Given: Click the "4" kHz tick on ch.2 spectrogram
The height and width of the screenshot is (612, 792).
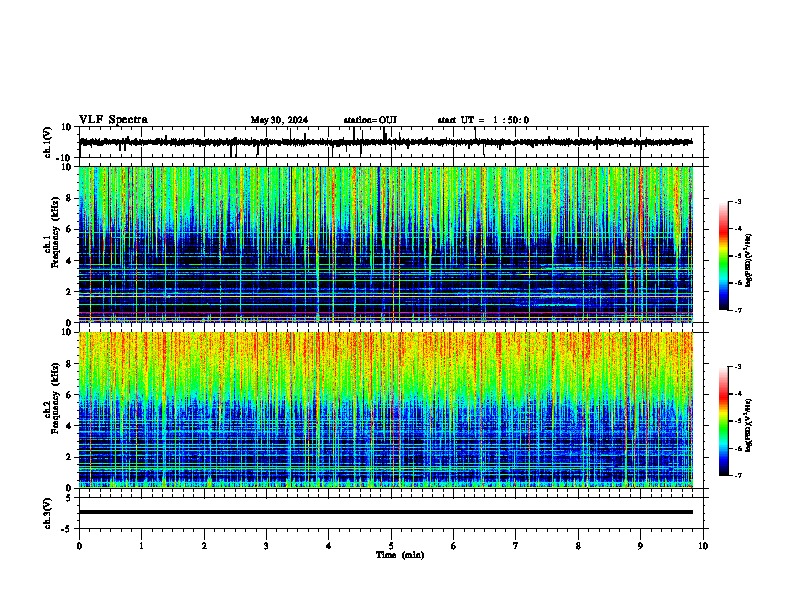Looking at the screenshot, I should coord(69,426).
